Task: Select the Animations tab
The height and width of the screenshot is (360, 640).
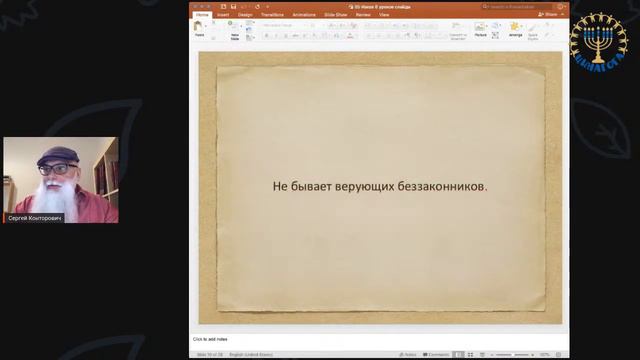Action: pyautogui.click(x=304, y=15)
